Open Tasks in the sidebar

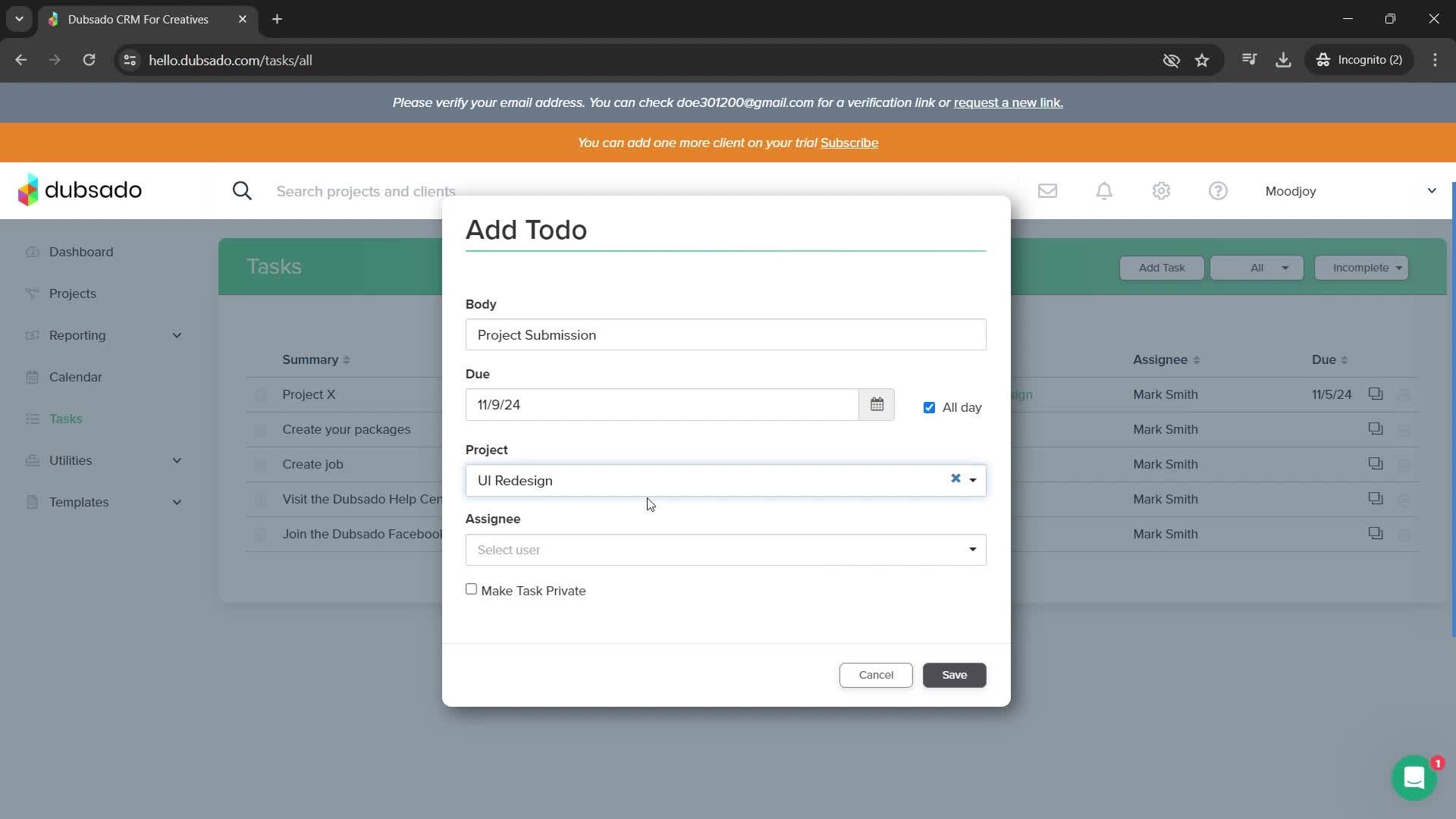click(65, 419)
